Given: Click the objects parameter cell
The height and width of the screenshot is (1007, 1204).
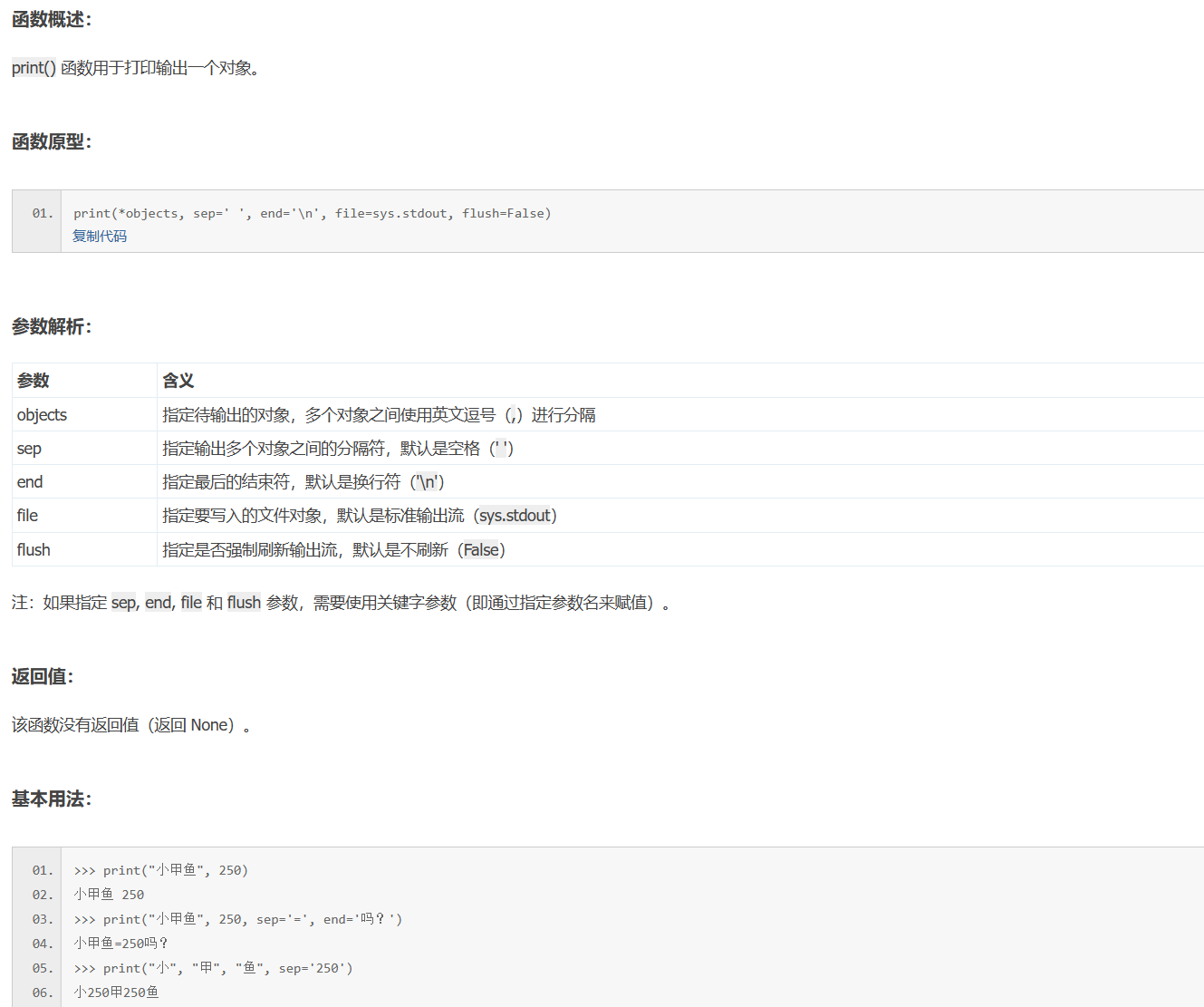Looking at the screenshot, I should 84,414.
